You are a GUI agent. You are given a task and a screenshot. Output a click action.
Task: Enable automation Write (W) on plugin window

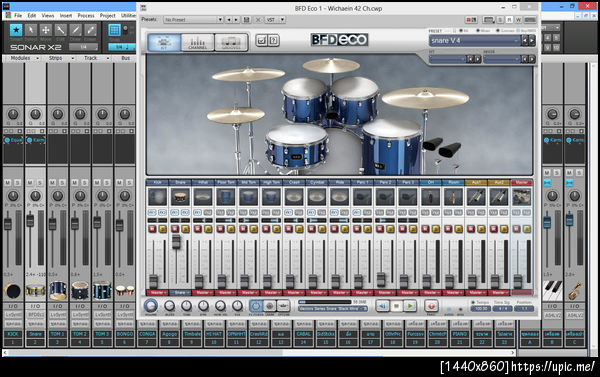tap(518, 20)
